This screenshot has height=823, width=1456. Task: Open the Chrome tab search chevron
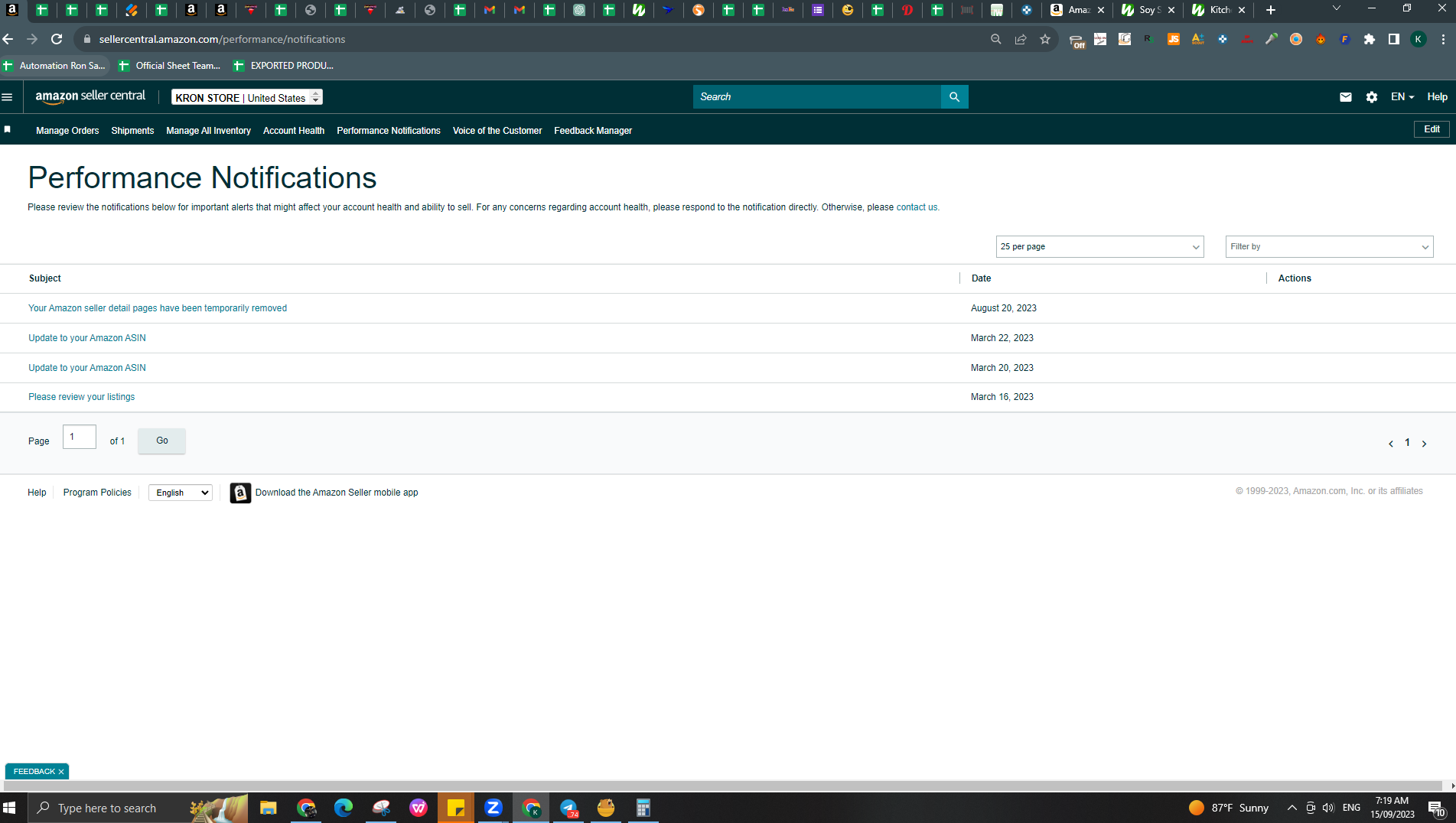click(x=1337, y=8)
